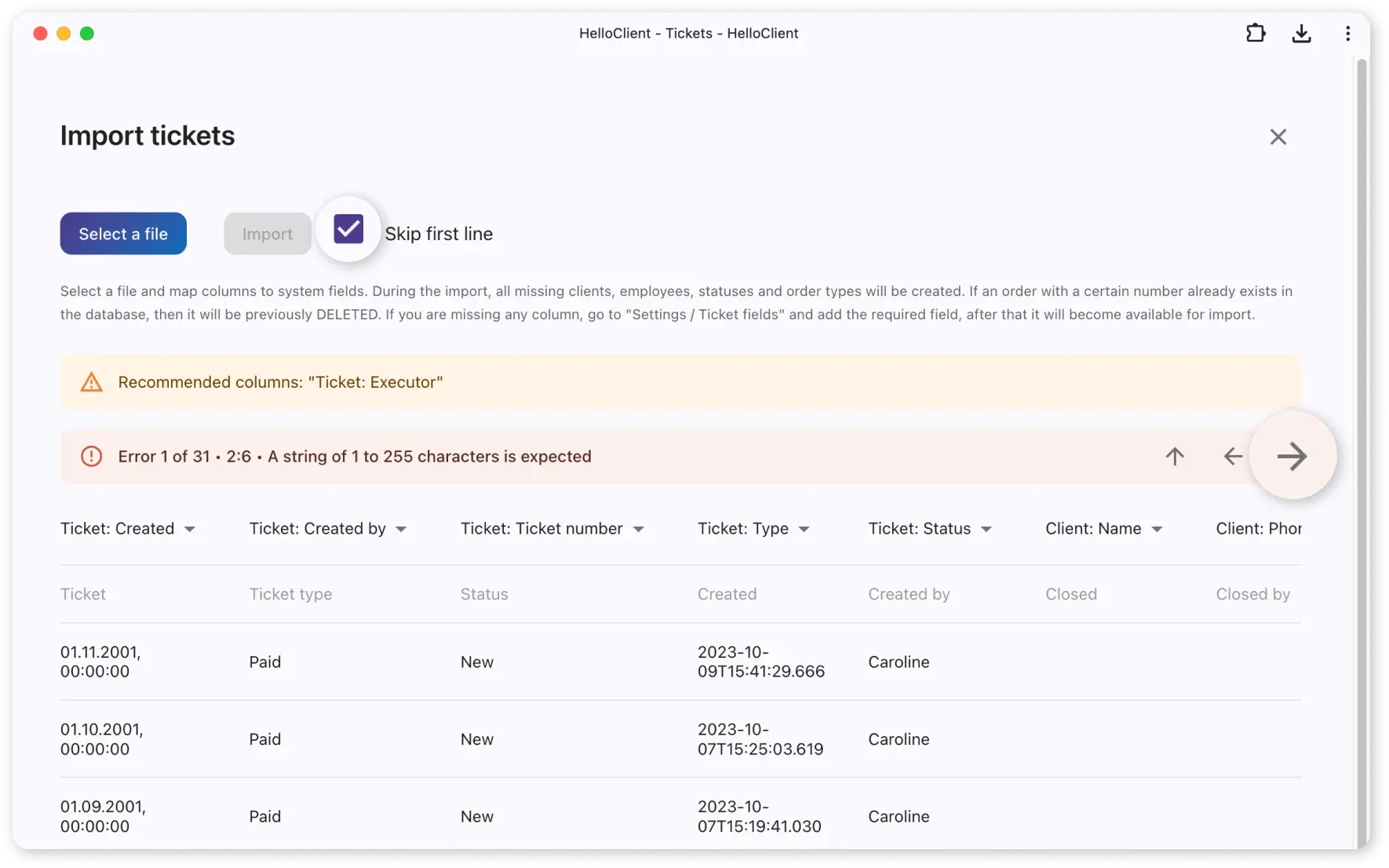Advance to the next error with the right arrow
This screenshot has width=1389, height=868.
coord(1293,456)
